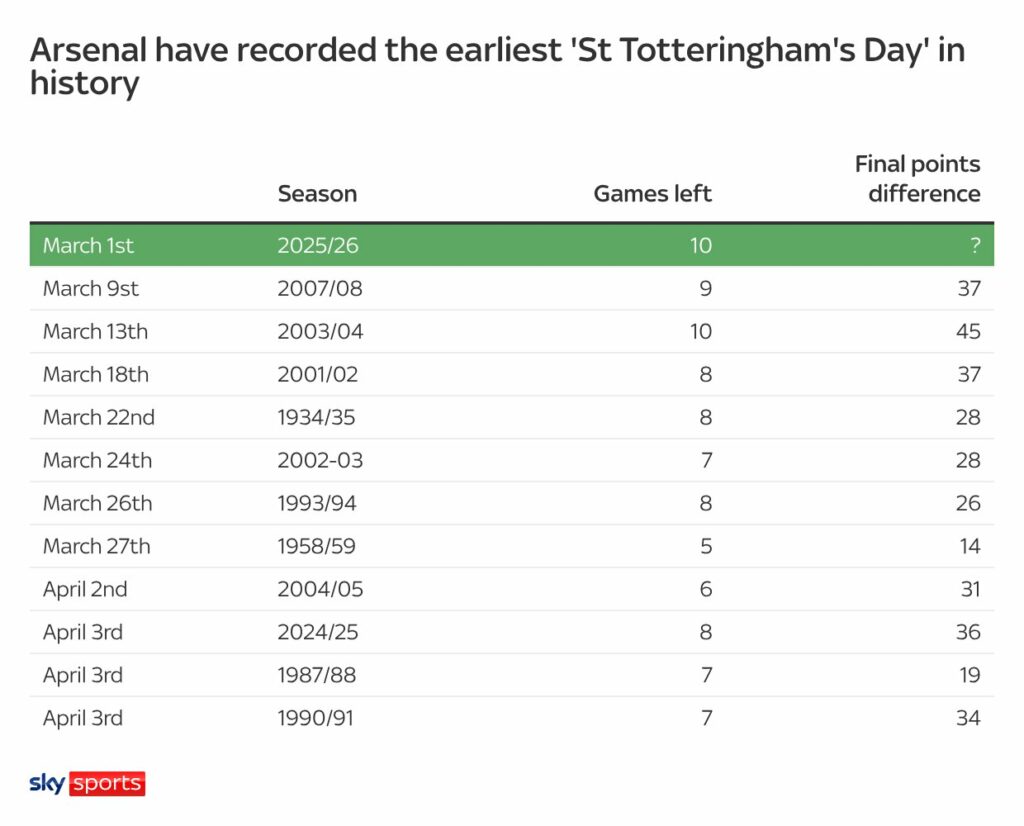
Task: Click the Season column header
Action: [x=317, y=193]
